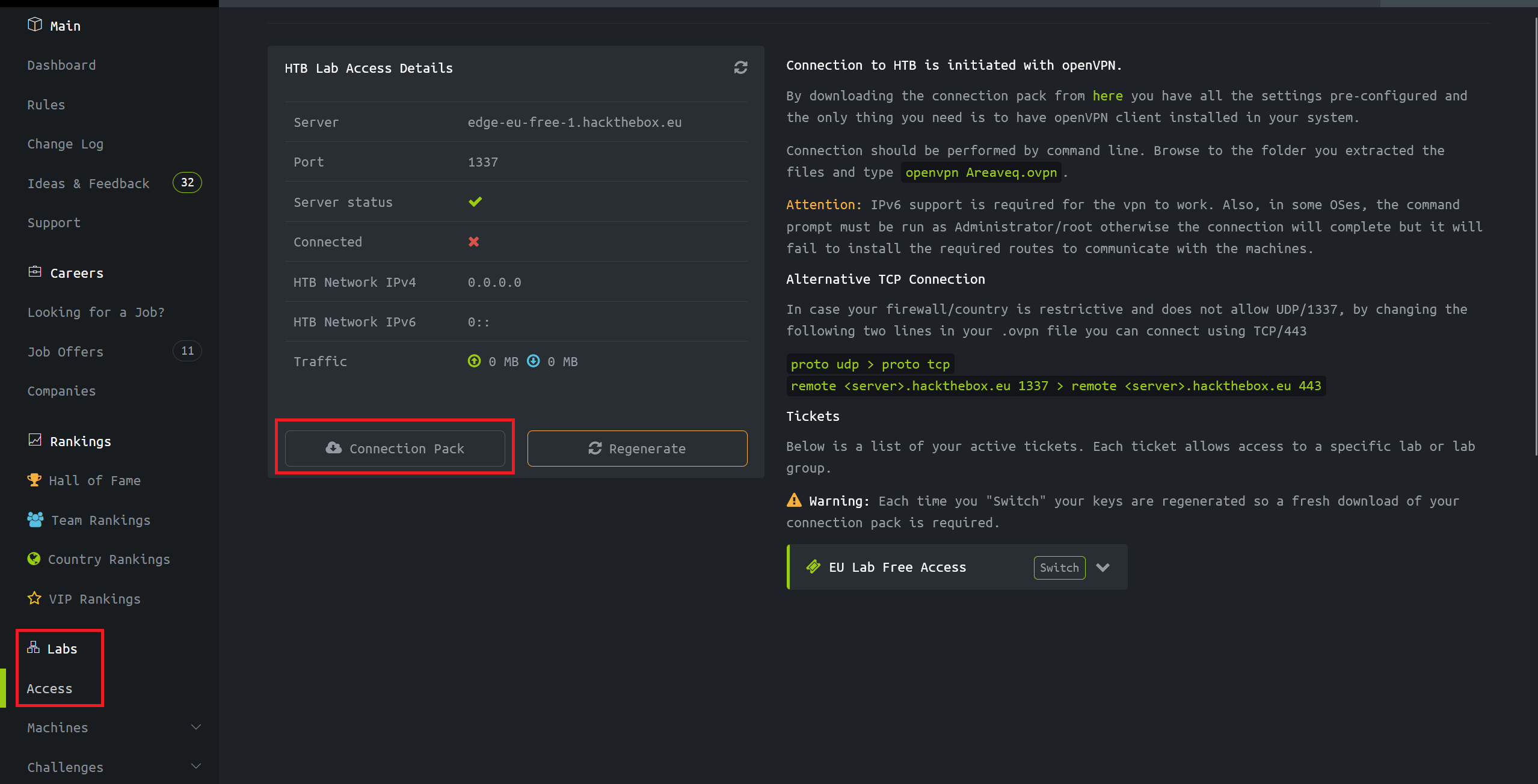
Task: Refresh the HTB Lab Access Details panel
Action: (x=740, y=67)
